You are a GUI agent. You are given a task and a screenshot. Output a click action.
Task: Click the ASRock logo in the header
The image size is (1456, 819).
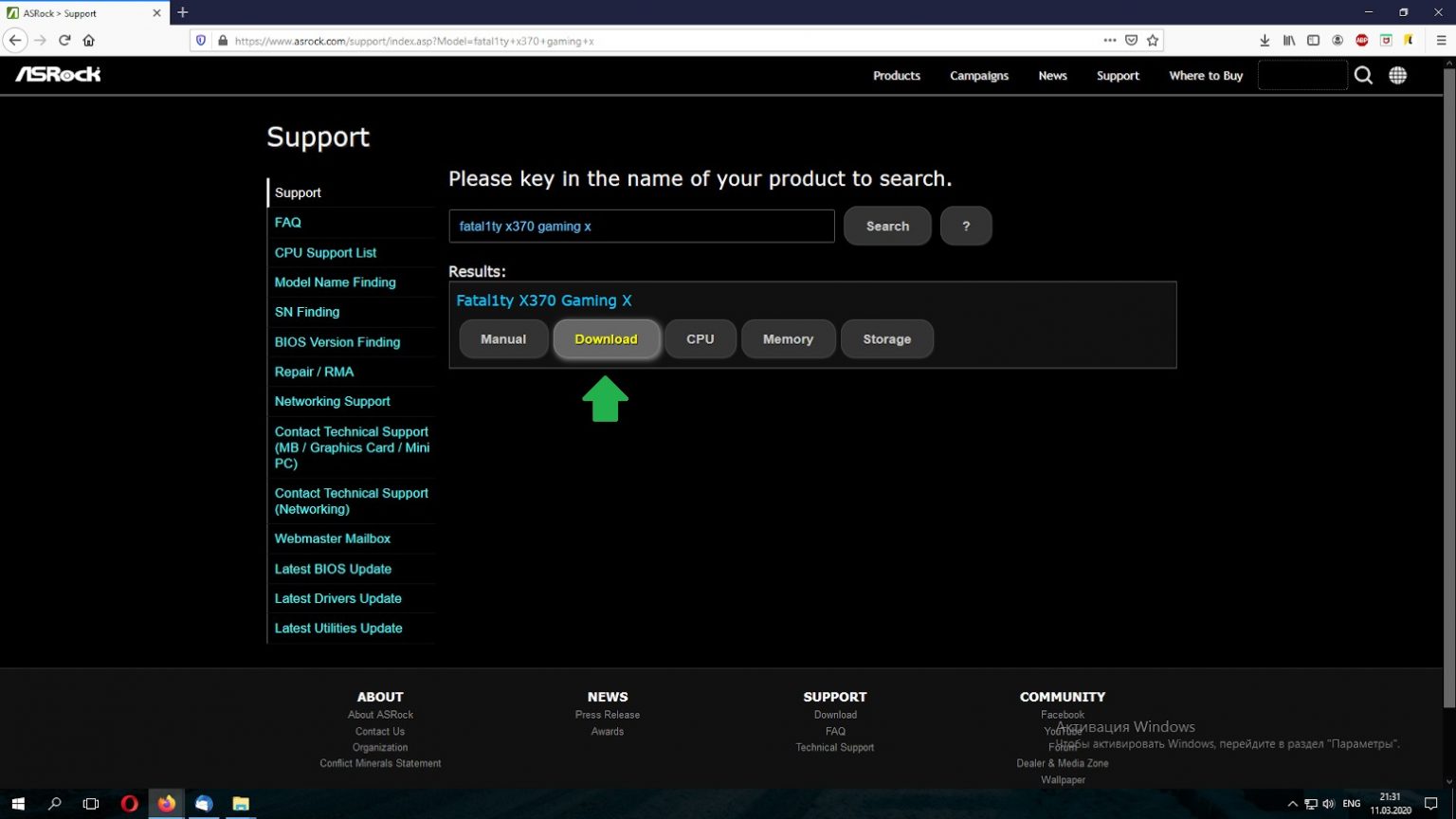[58, 74]
